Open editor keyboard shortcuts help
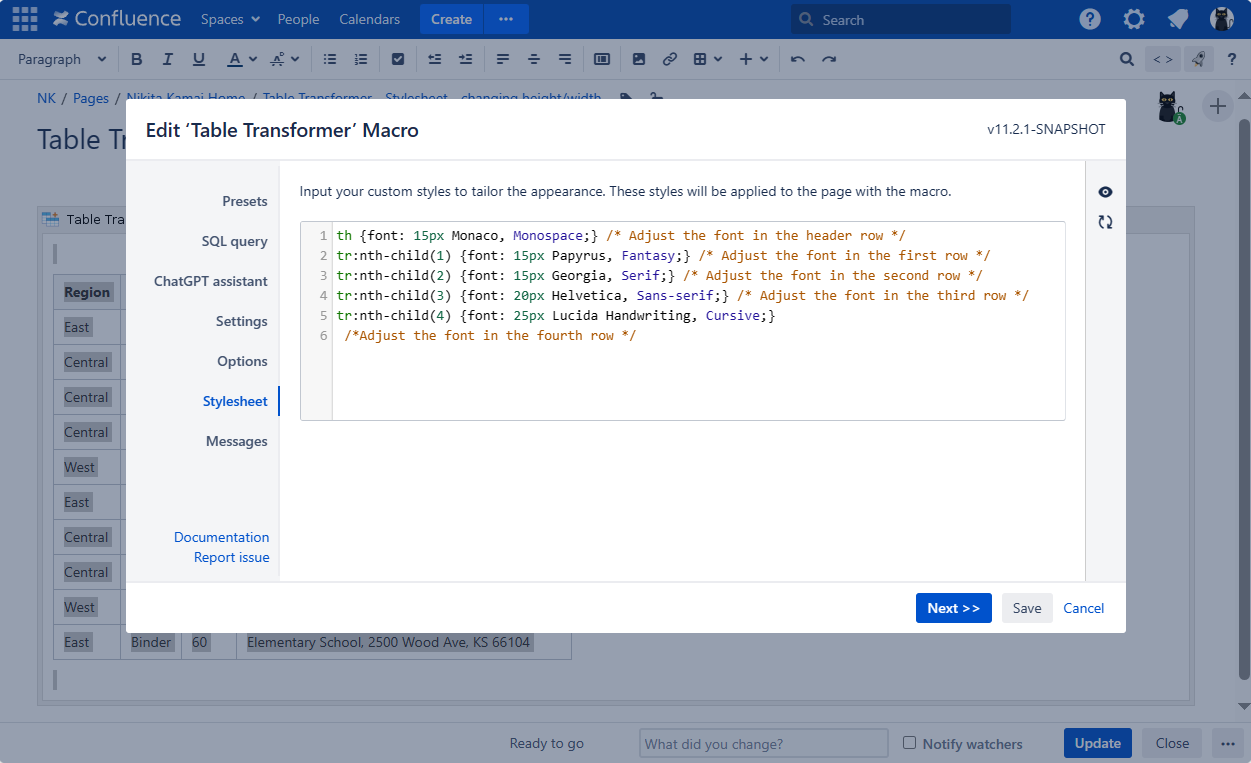This screenshot has width=1251, height=763. pos(1232,59)
